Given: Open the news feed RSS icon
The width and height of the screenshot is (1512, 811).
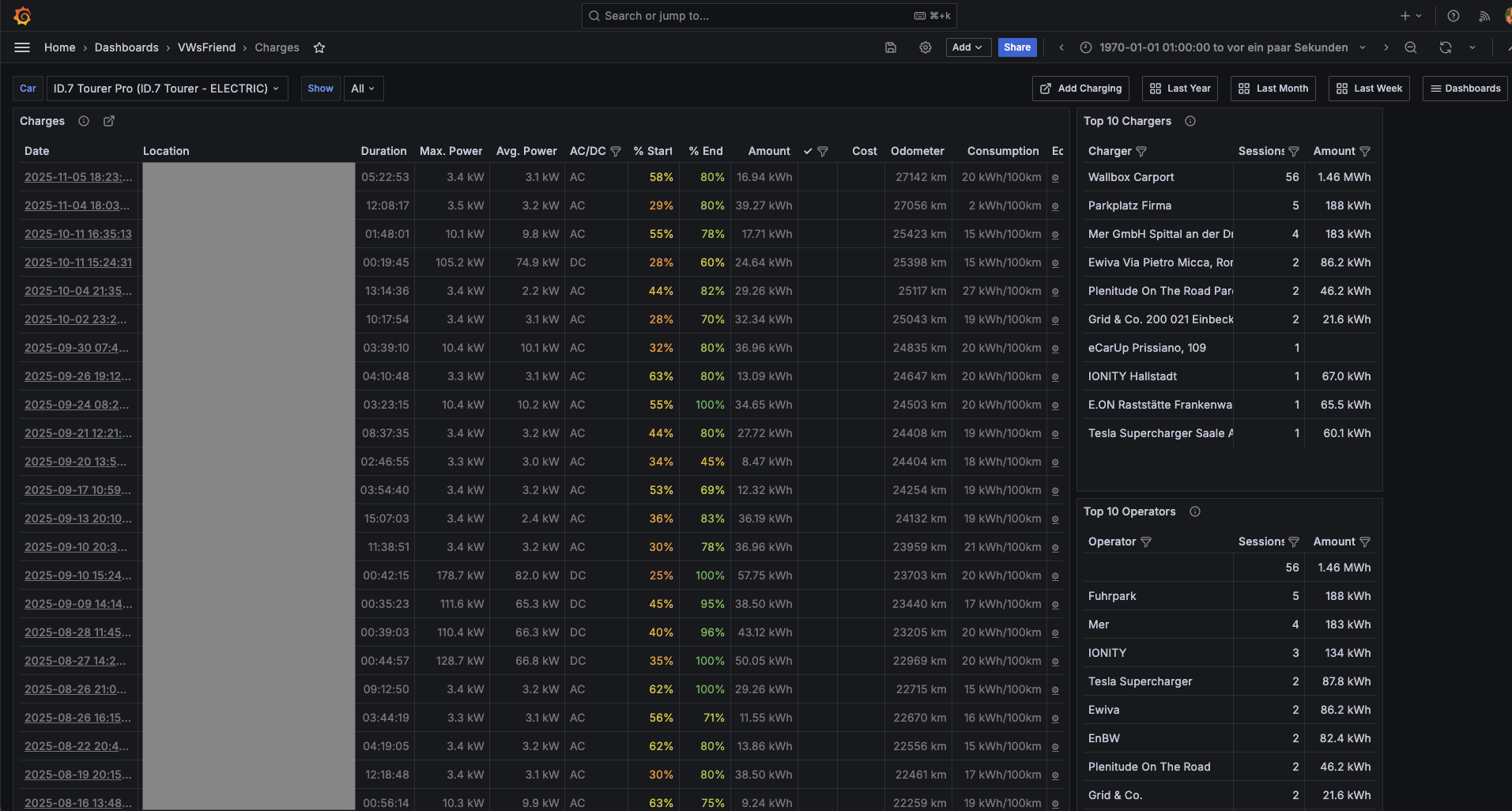Looking at the screenshot, I should (x=1484, y=16).
